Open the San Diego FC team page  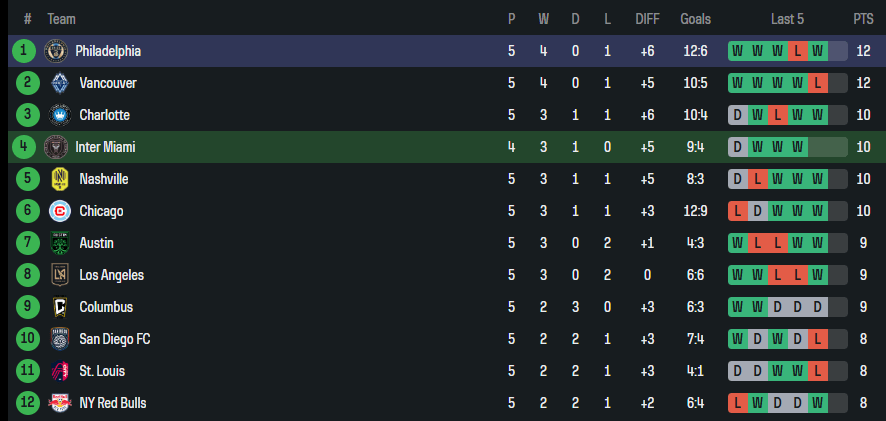coord(115,339)
